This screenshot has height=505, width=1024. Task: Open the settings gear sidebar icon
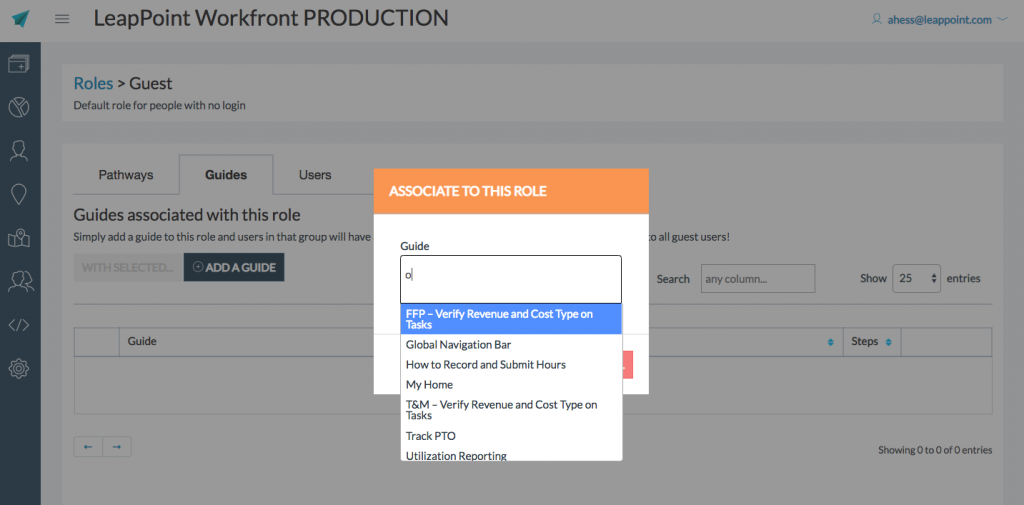coord(19,368)
